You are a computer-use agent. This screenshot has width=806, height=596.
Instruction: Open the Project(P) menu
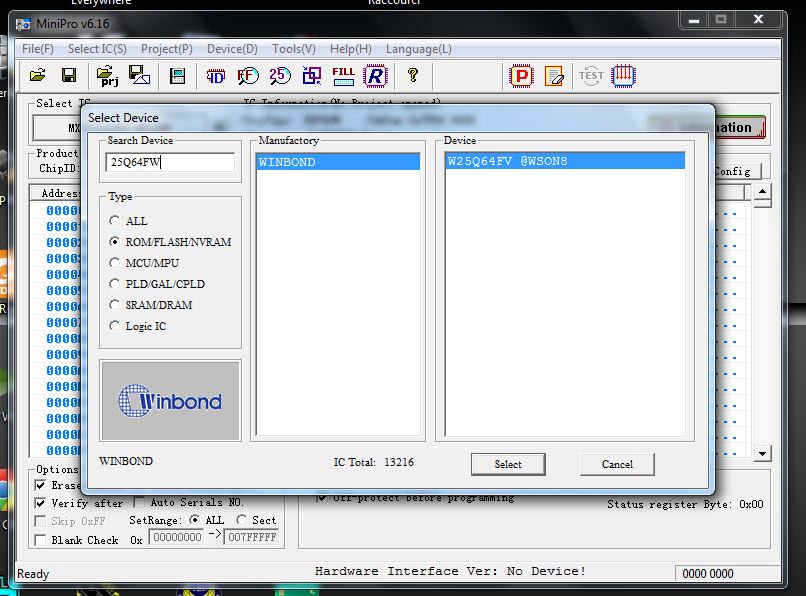(167, 49)
